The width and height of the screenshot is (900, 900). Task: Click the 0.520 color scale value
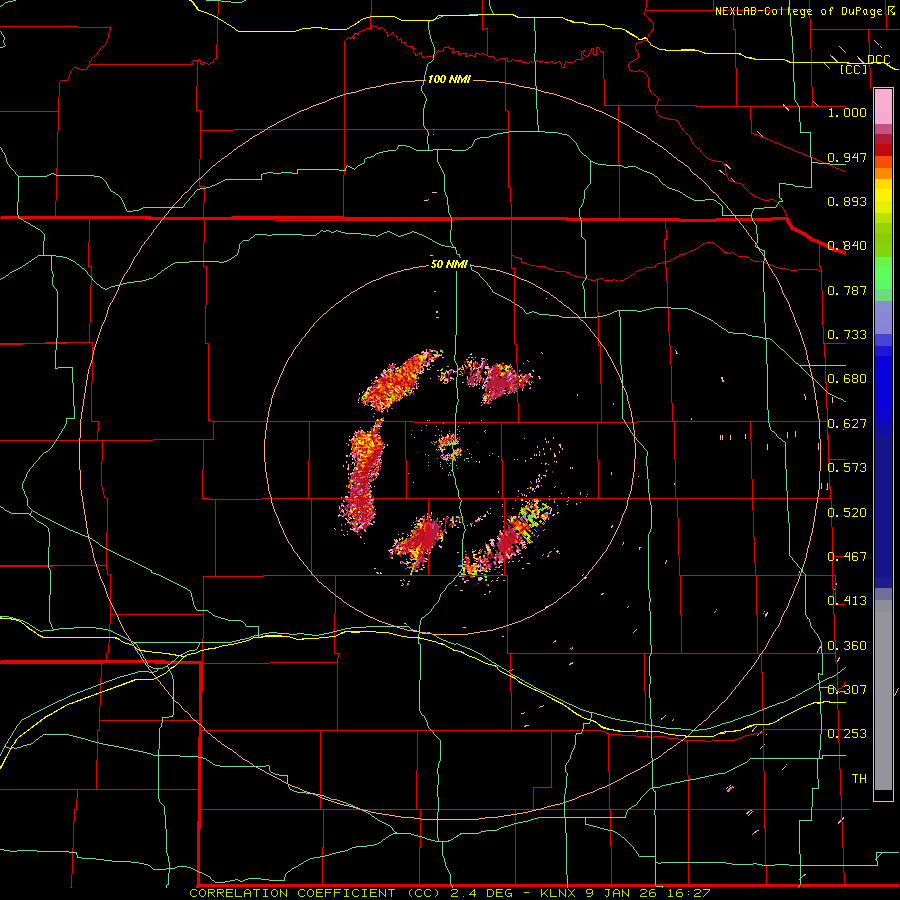(847, 512)
